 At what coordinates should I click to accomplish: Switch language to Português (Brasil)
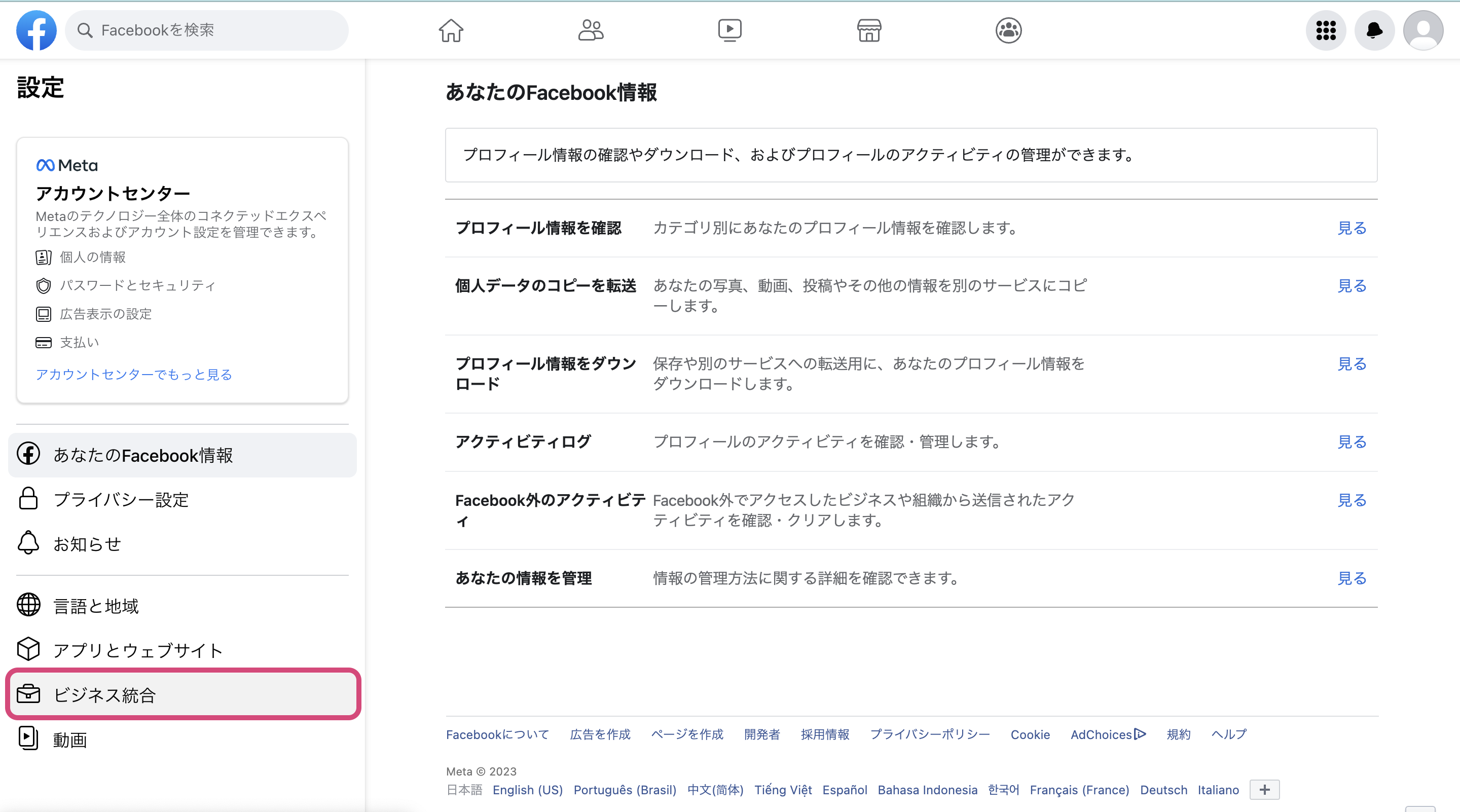(625, 790)
